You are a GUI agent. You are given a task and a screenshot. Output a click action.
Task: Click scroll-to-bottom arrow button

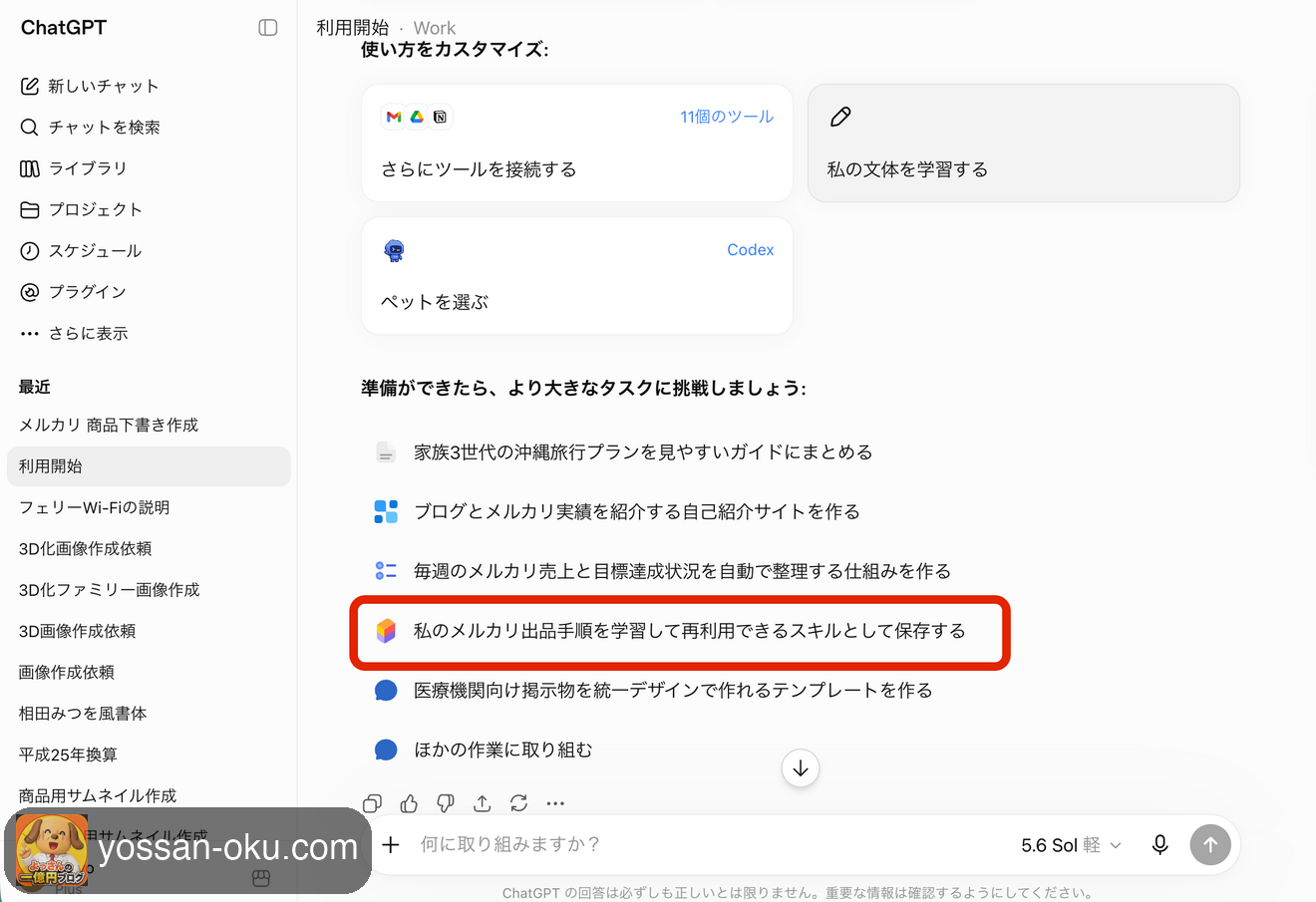[x=801, y=768]
